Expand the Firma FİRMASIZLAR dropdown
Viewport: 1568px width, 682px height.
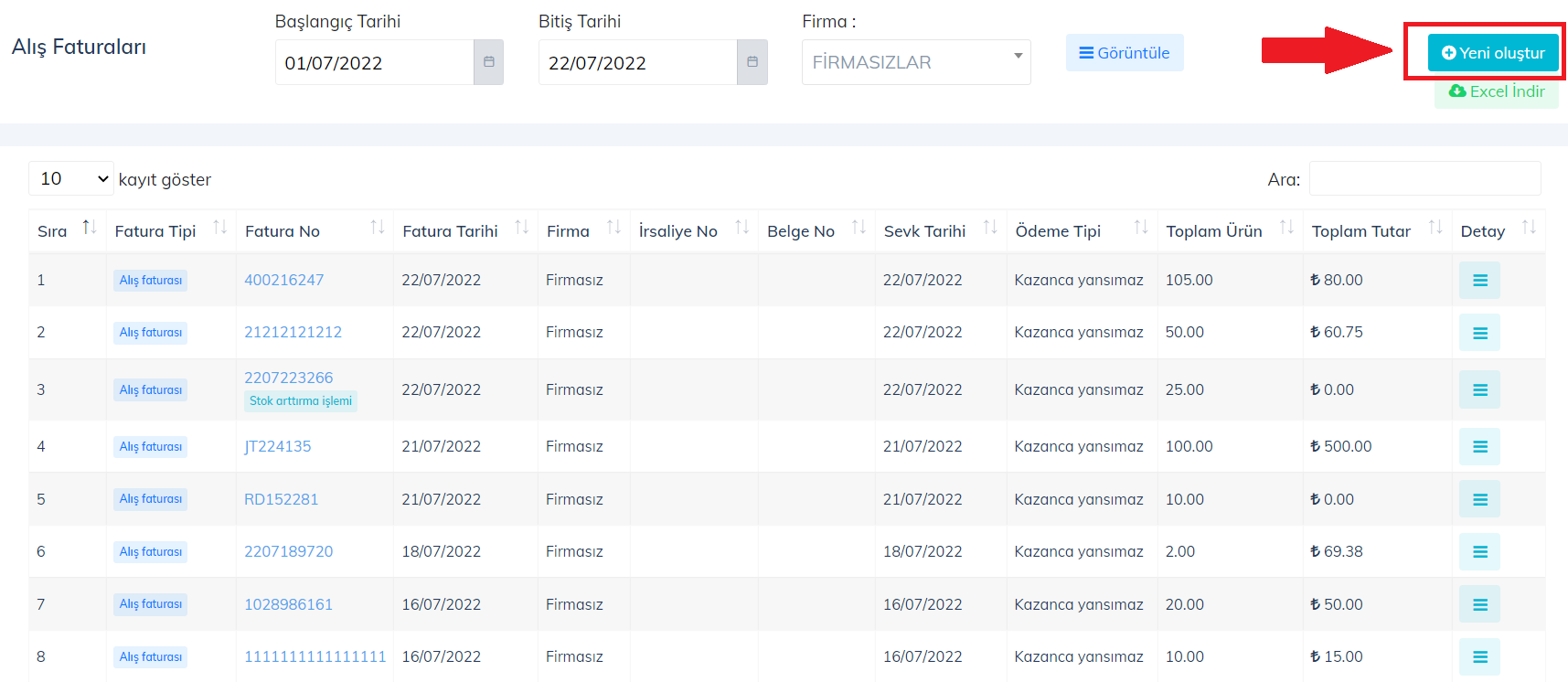[916, 62]
